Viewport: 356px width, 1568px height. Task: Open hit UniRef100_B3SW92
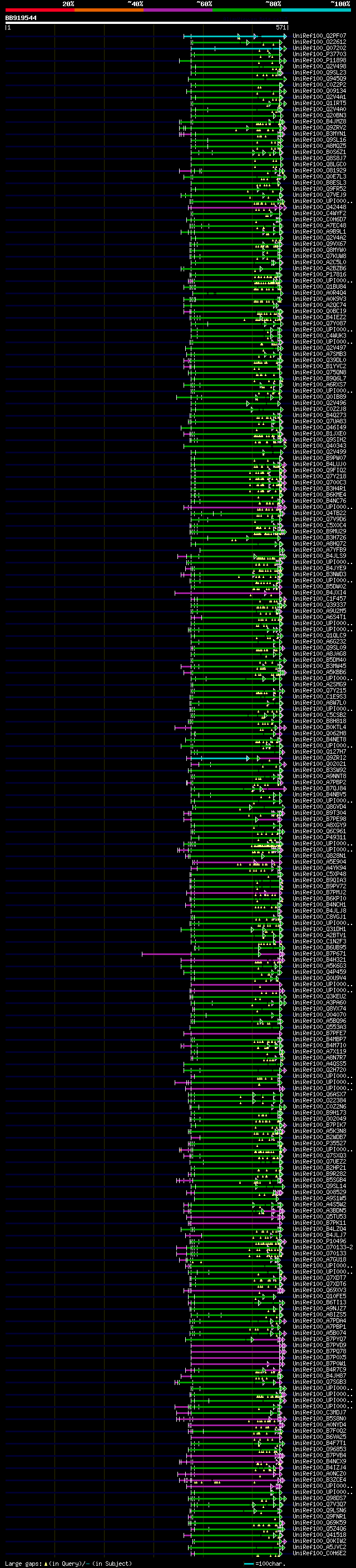click(319, 770)
